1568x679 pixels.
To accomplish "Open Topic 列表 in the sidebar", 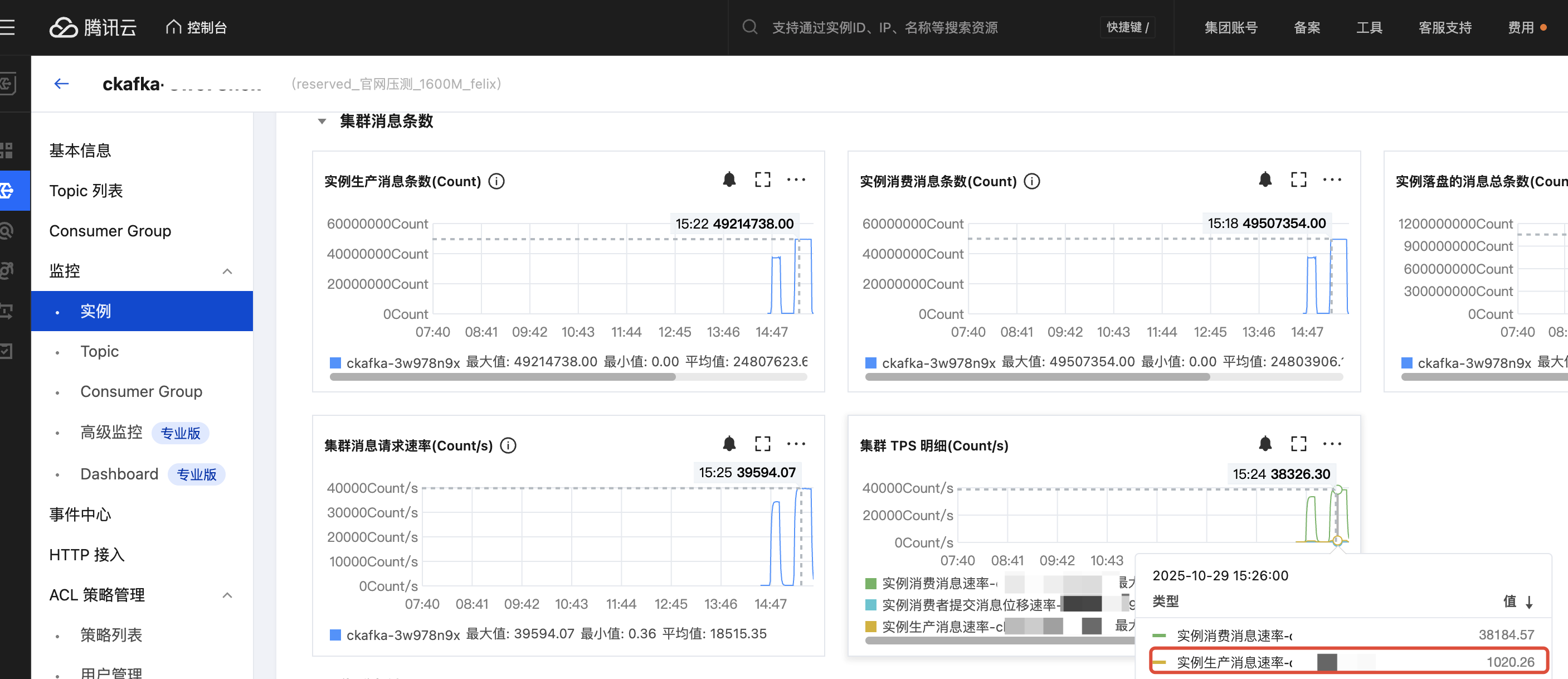I will [86, 191].
